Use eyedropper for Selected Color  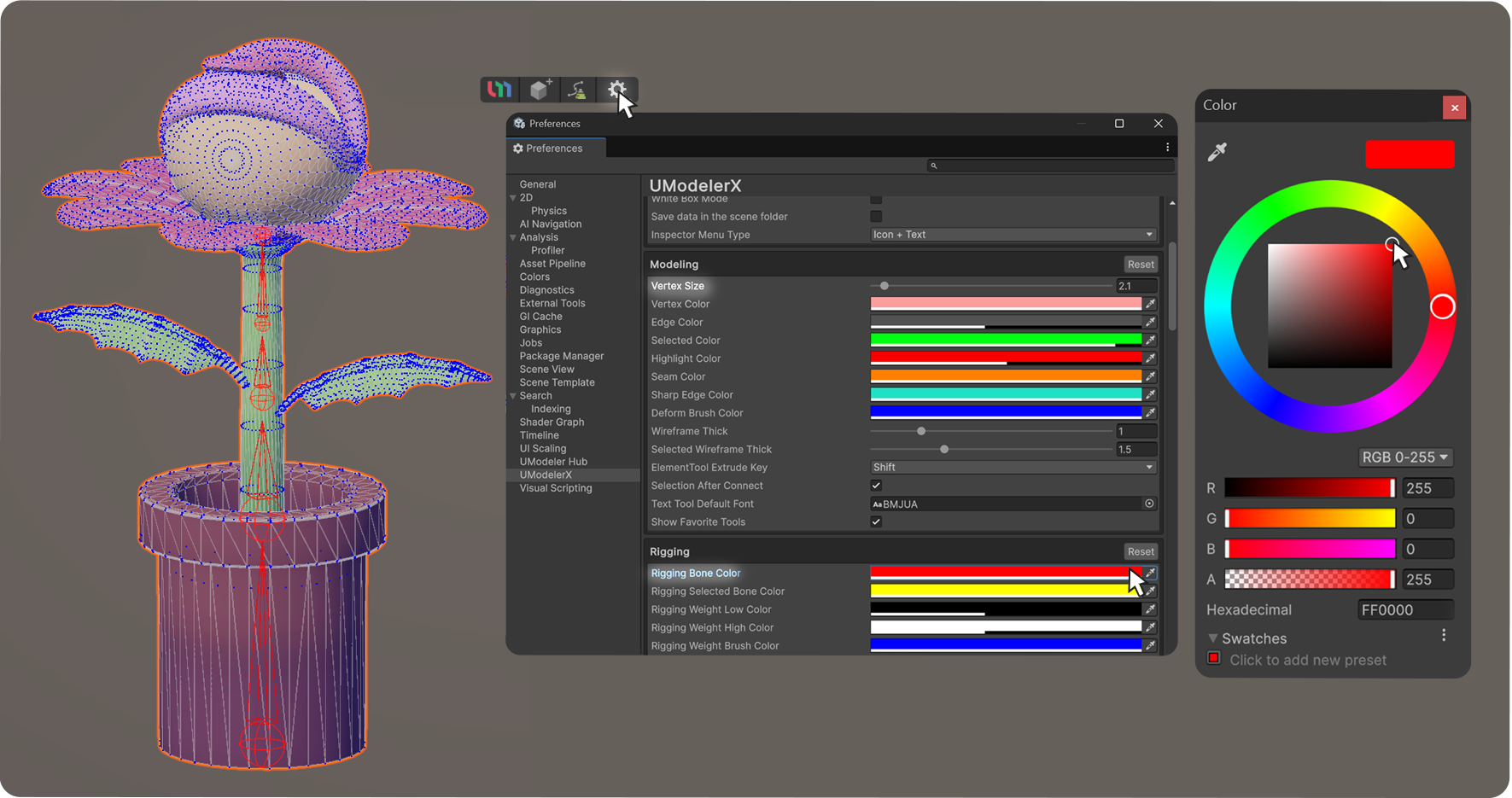[1151, 340]
